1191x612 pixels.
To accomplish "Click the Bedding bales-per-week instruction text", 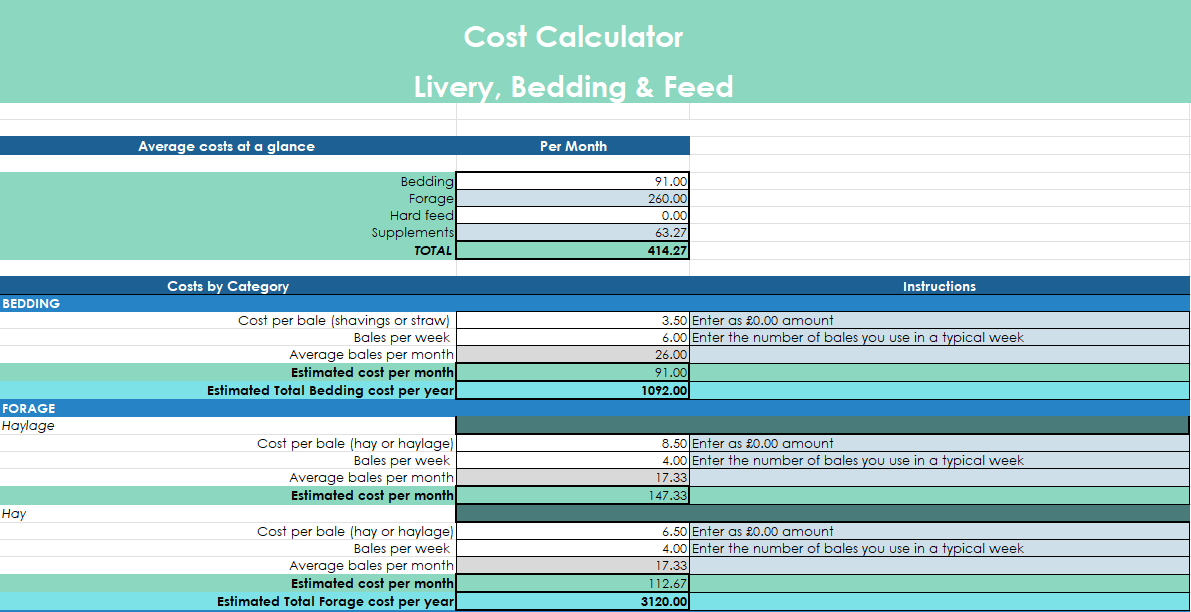I will 858,338.
